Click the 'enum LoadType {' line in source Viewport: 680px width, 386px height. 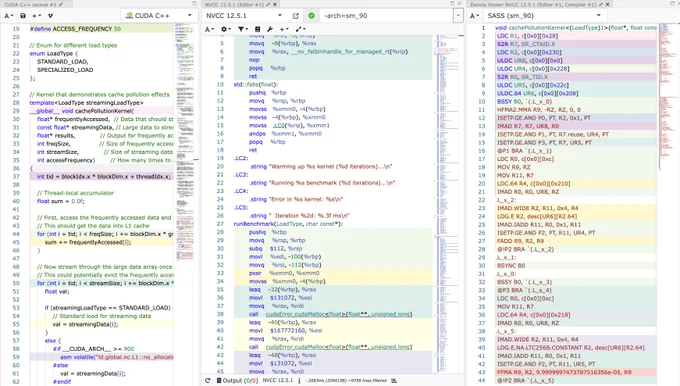point(54,53)
